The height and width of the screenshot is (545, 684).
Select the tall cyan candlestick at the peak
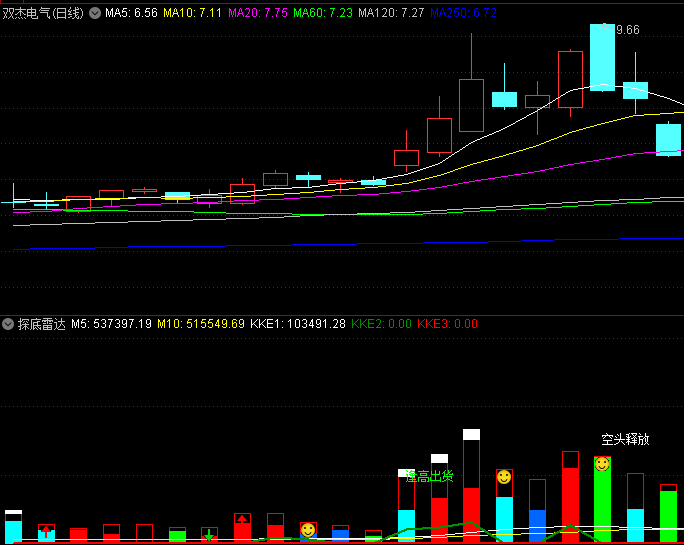602,58
